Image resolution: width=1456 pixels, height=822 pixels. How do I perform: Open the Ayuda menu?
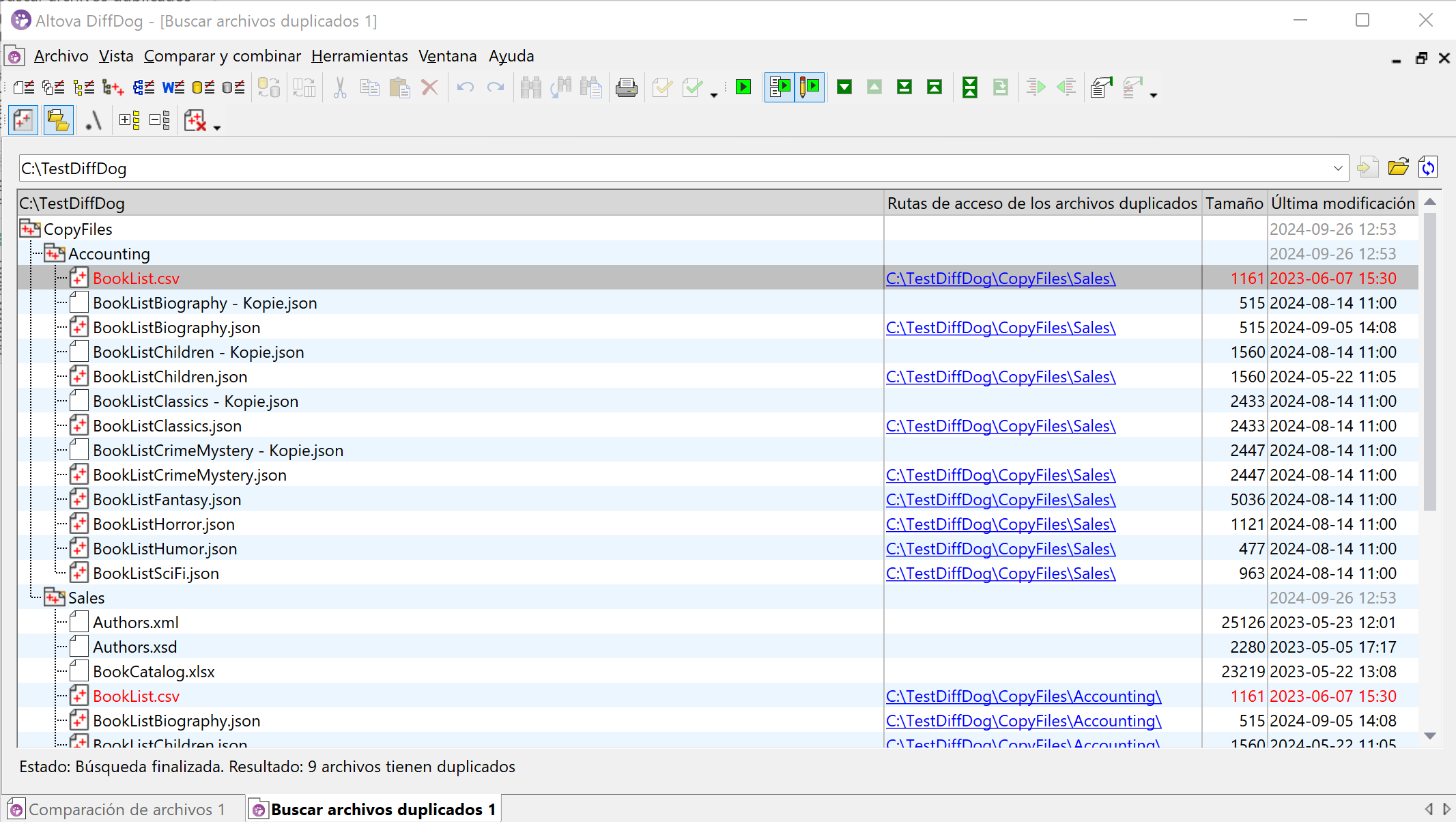point(511,56)
